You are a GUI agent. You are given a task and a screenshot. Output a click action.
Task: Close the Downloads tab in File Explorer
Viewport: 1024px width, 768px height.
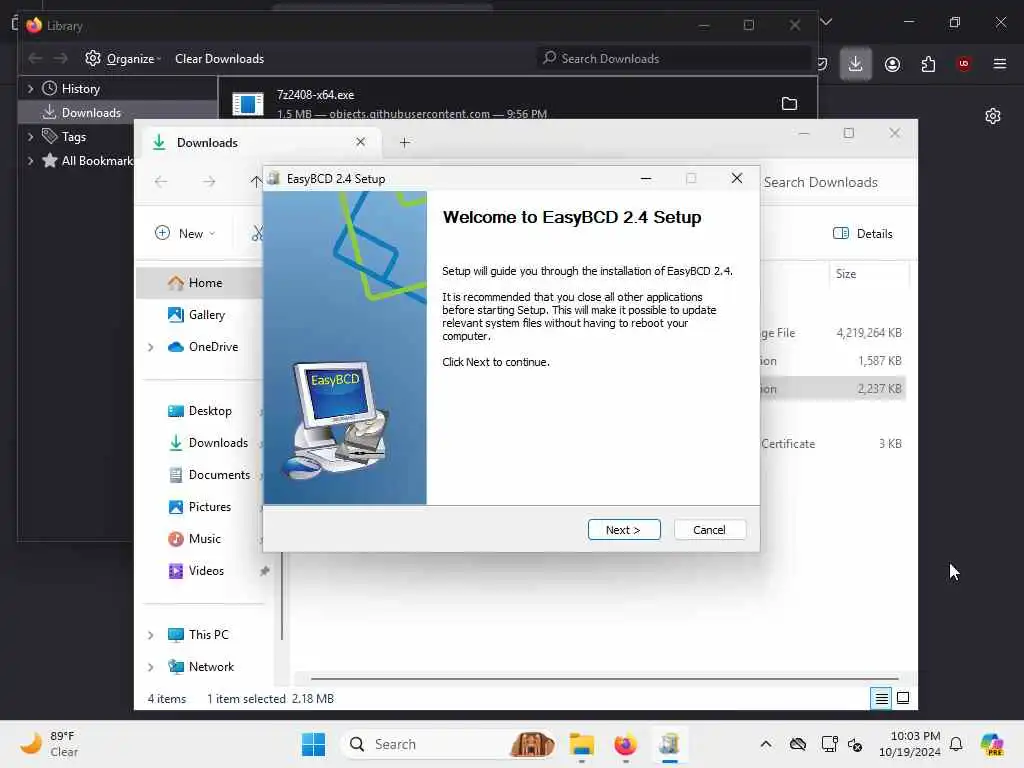pyautogui.click(x=360, y=142)
